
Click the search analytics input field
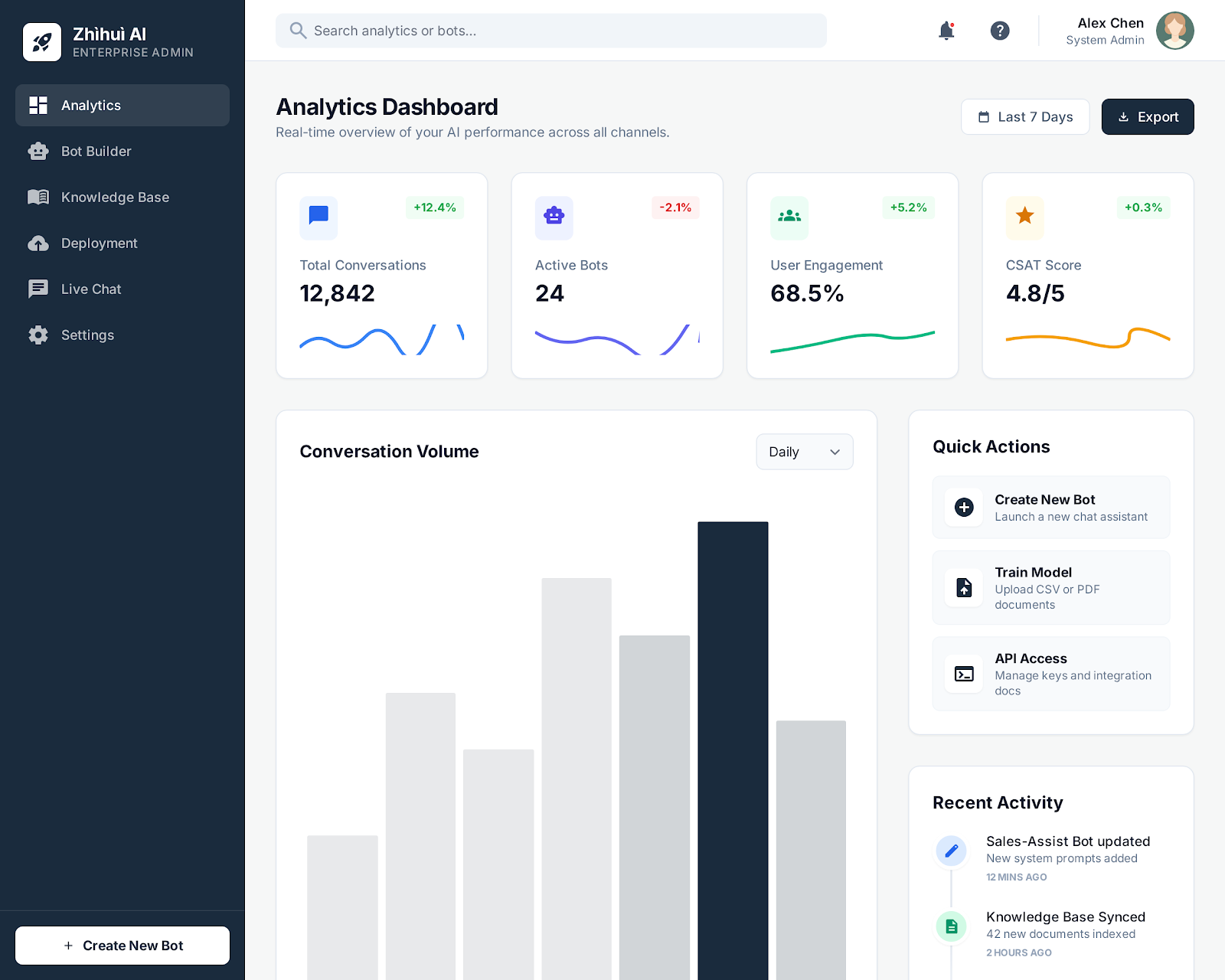point(550,31)
